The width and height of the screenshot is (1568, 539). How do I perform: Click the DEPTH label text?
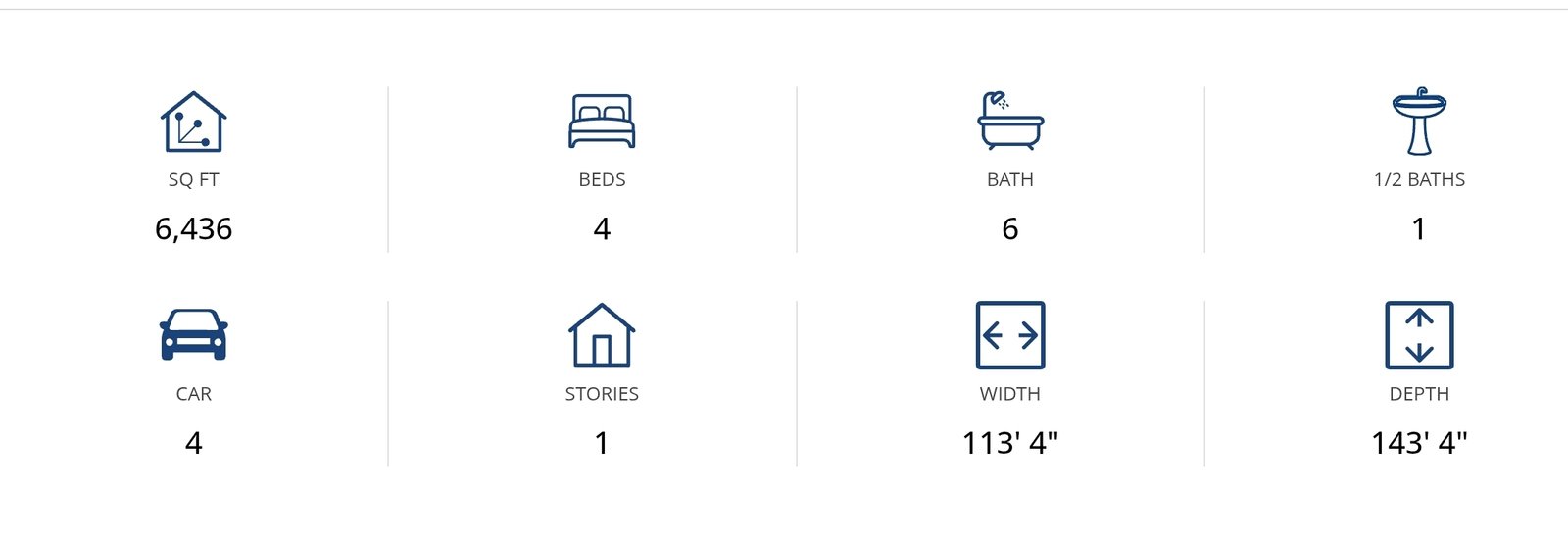click(x=1419, y=394)
